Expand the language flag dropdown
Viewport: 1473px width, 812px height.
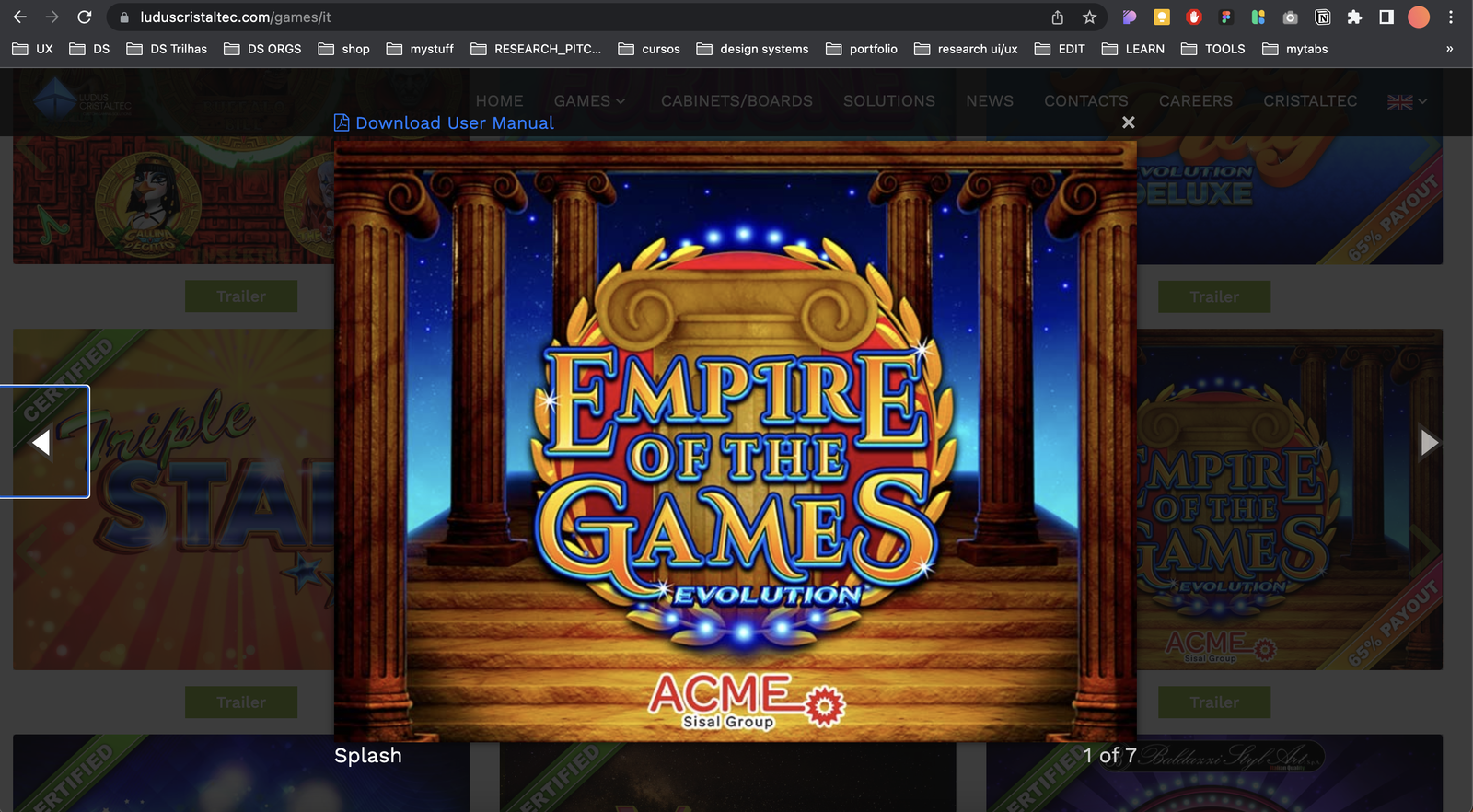click(1407, 101)
